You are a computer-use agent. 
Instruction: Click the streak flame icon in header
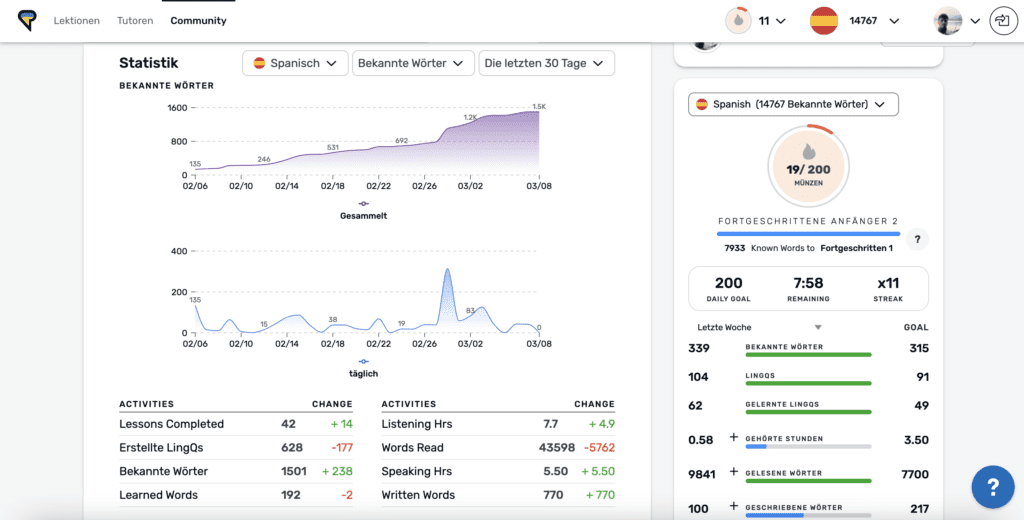[x=738, y=20]
